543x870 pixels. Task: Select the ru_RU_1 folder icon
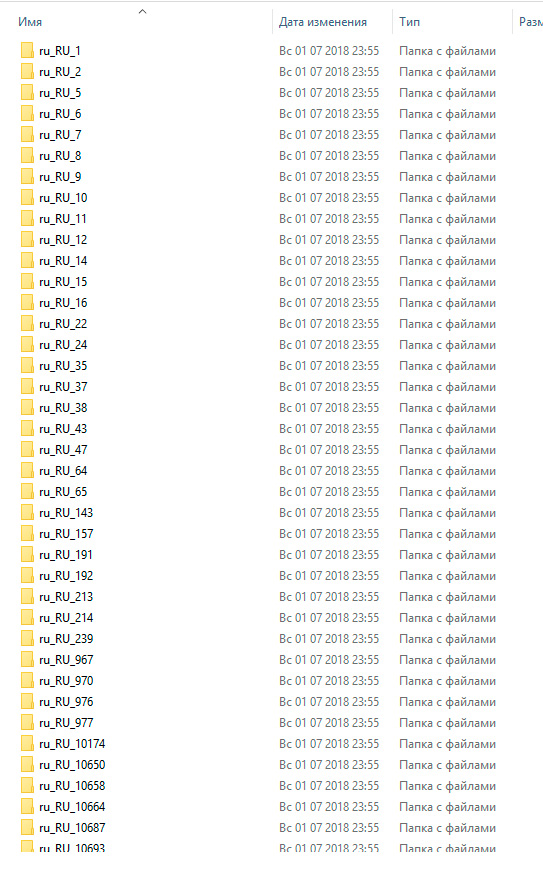click(27, 50)
